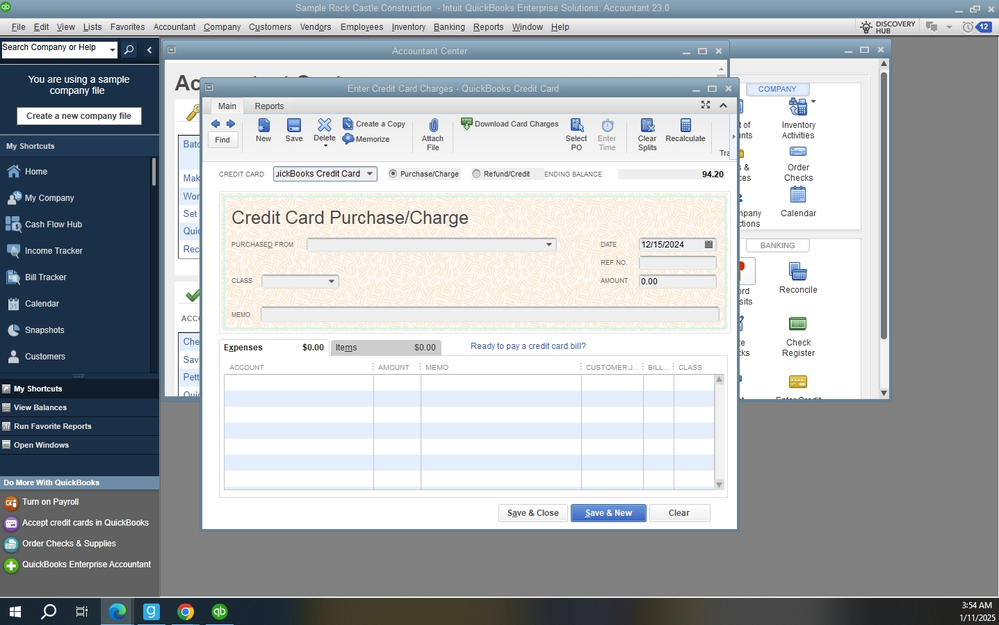This screenshot has height=625, width=999.
Task: Select the Items tab
Action: 385,347
